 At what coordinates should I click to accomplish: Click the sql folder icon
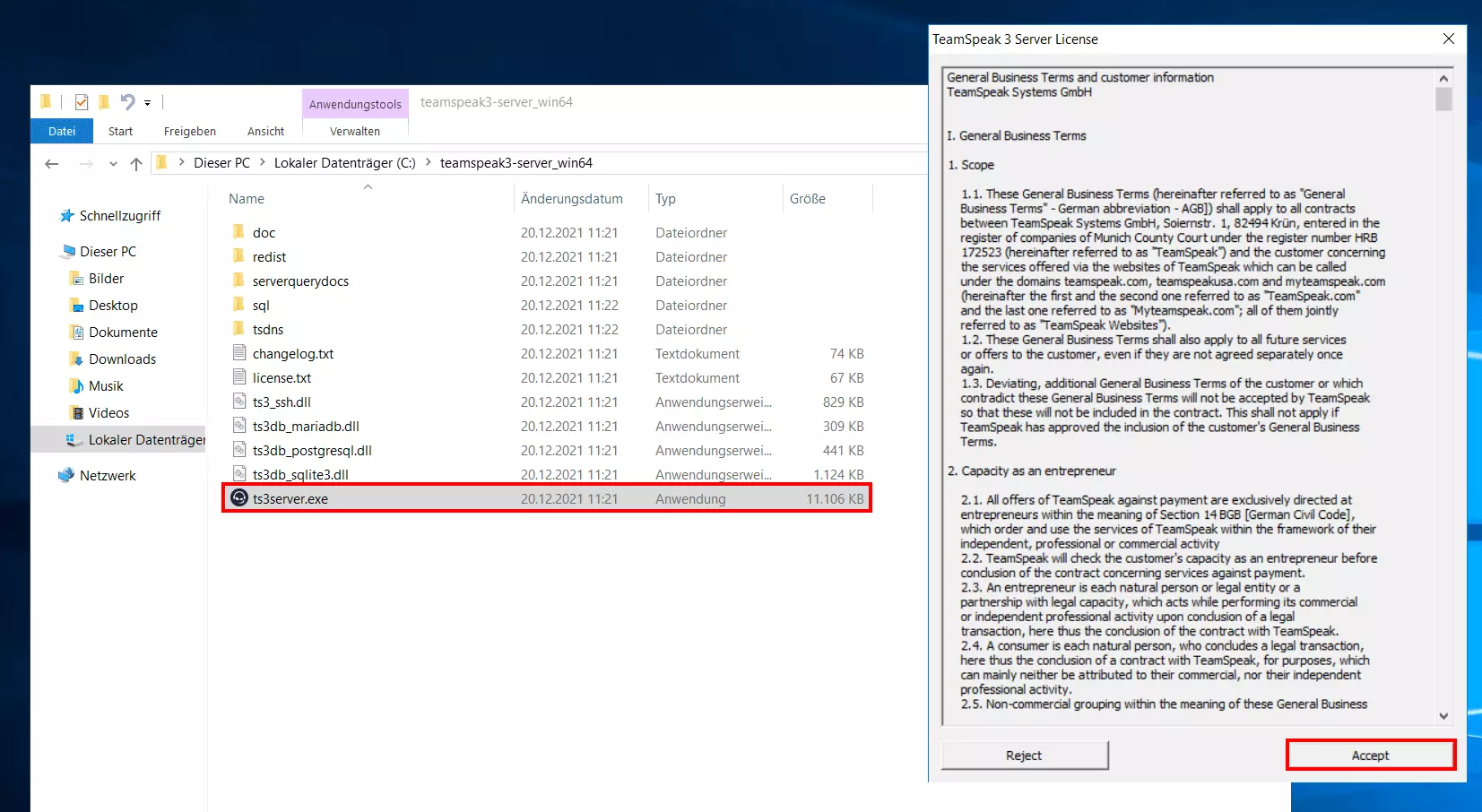(238, 305)
